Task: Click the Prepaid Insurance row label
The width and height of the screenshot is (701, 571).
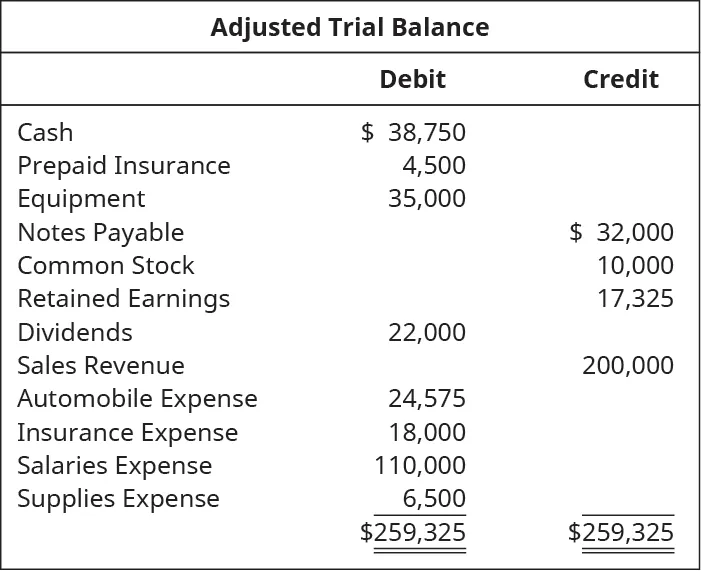Action: (124, 166)
